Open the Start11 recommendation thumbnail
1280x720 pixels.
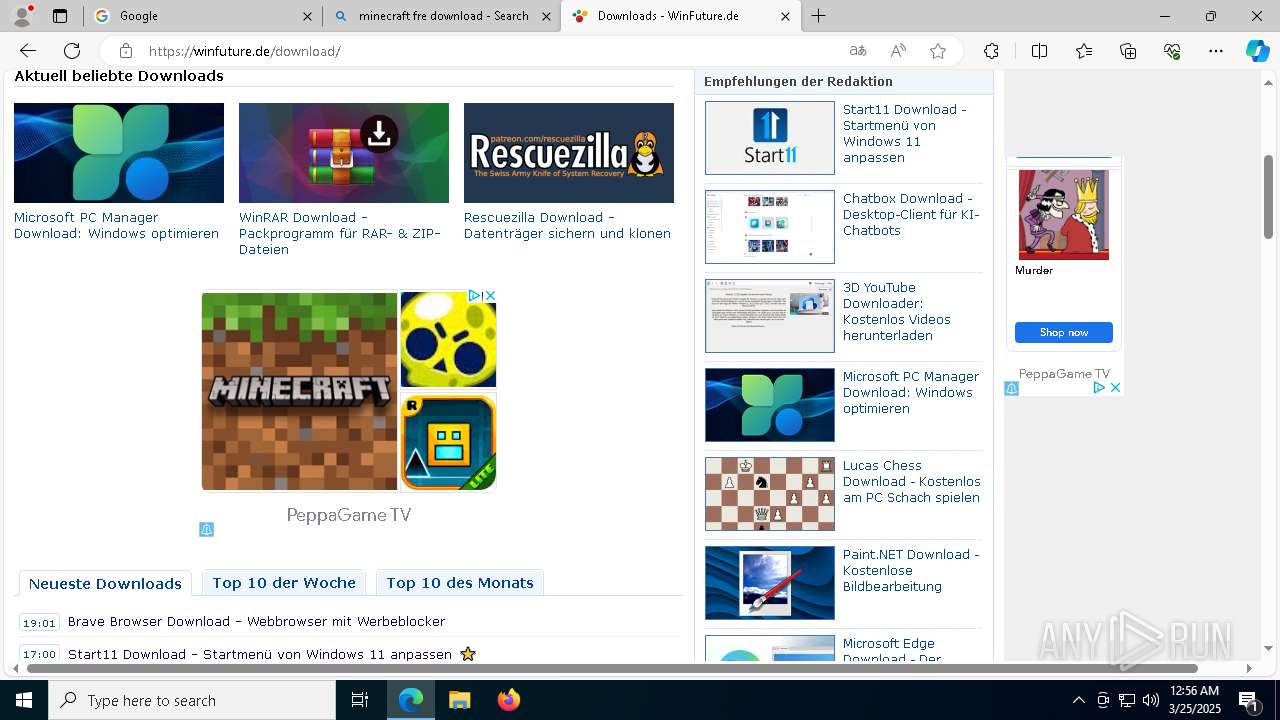[x=770, y=138]
